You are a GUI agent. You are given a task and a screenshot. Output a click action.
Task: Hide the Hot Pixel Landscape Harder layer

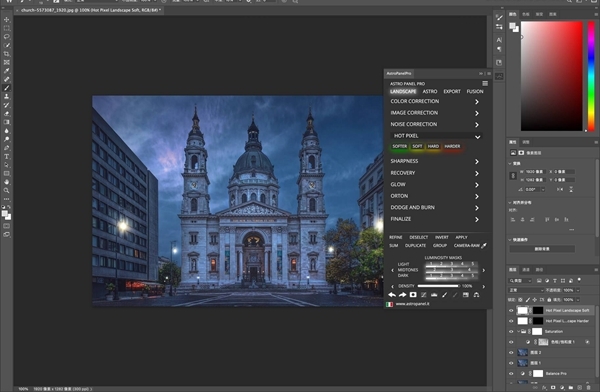coord(511,321)
